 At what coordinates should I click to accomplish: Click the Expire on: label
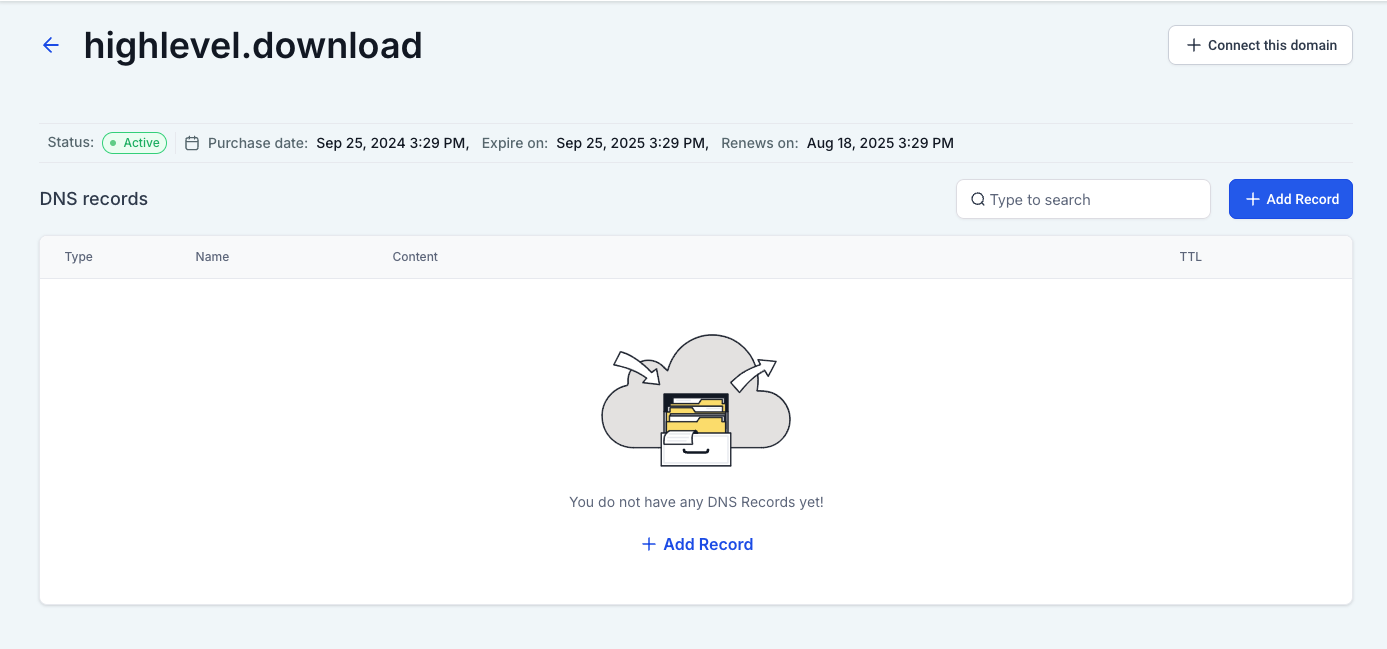click(515, 143)
